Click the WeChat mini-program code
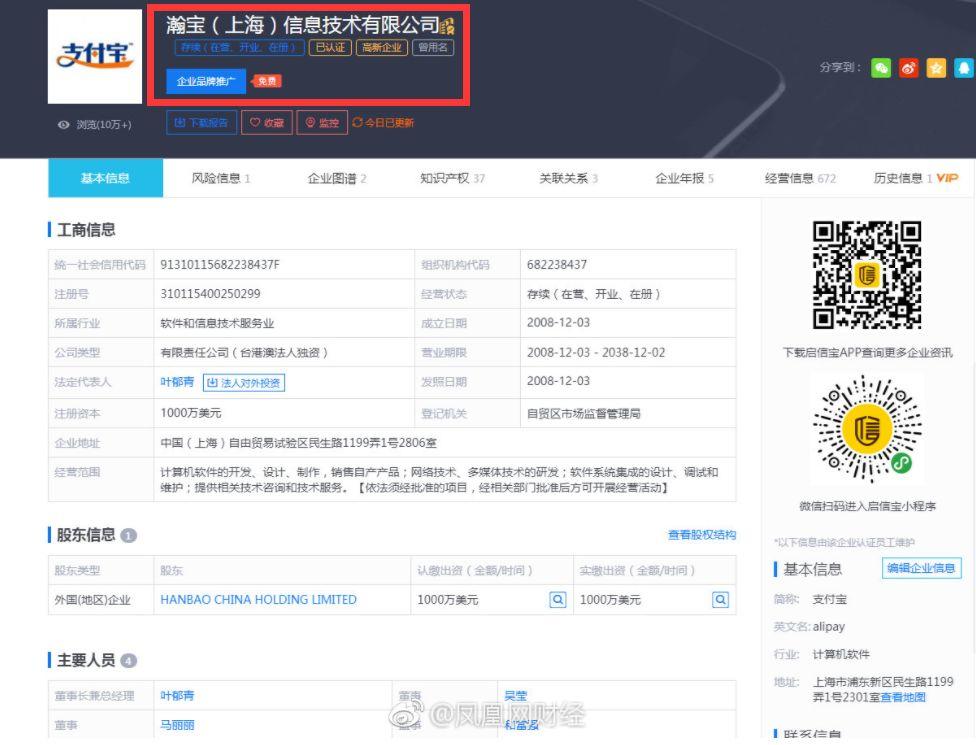Viewport: 976px width, 745px height. (x=867, y=429)
